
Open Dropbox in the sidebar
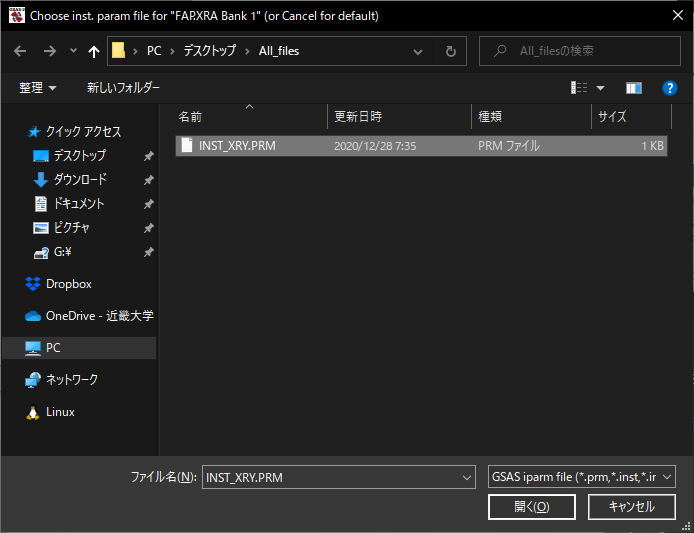pyautogui.click(x=69, y=284)
